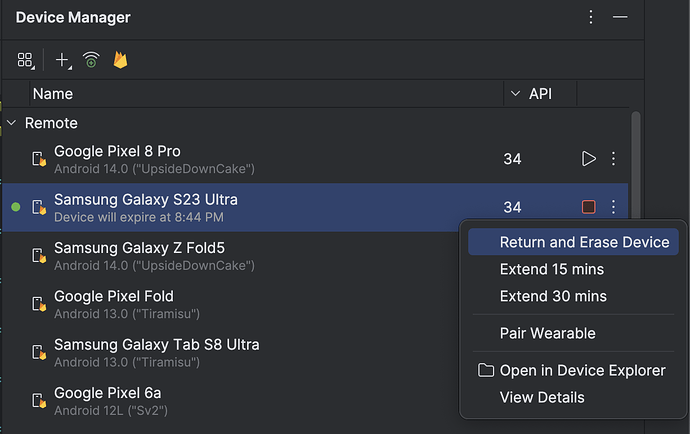Choose Extend 15 mins
Screen dimensions: 690x434
point(552,269)
